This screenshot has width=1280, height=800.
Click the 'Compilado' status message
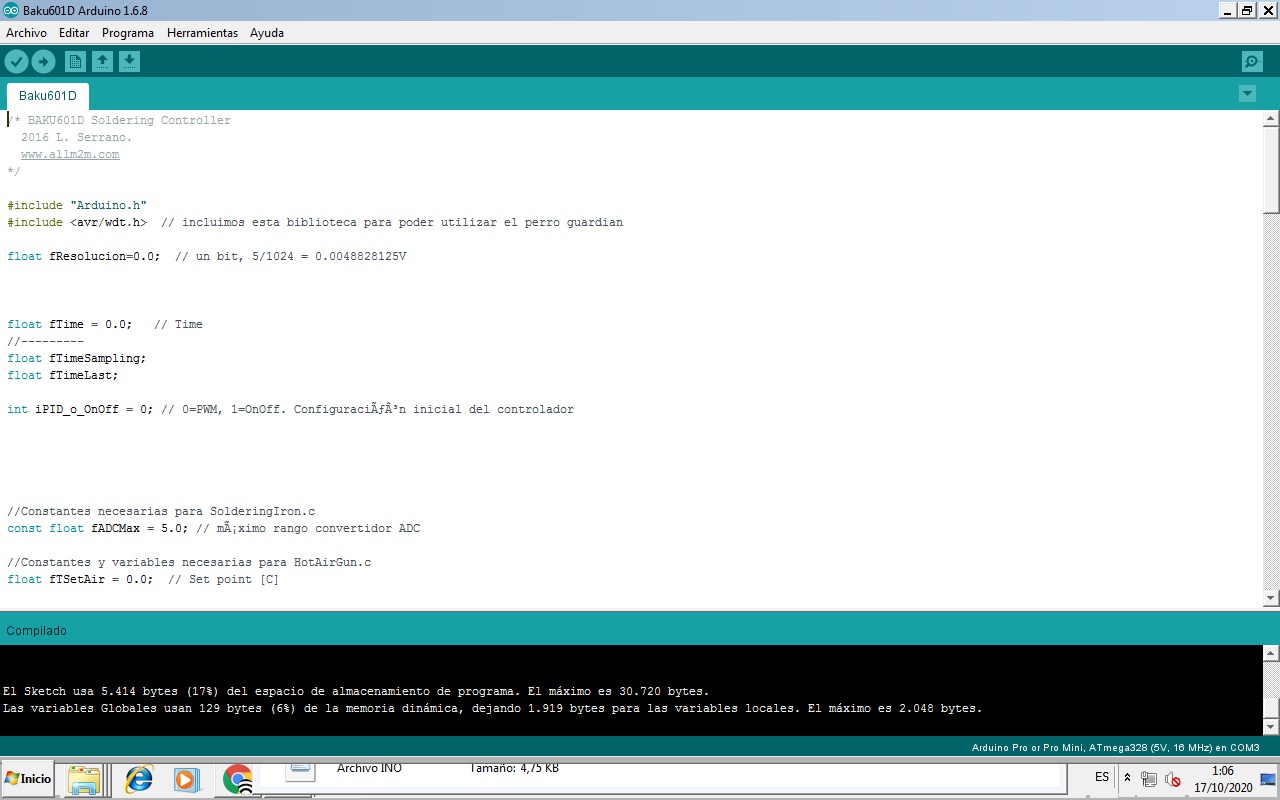(x=37, y=631)
